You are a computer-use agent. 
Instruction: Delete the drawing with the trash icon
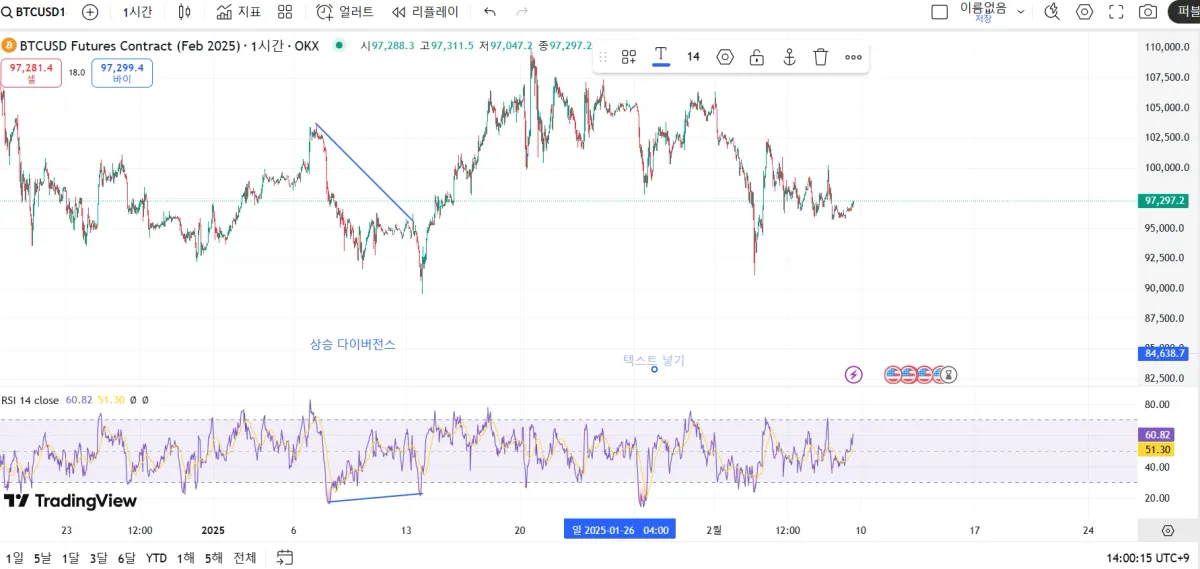(x=821, y=57)
